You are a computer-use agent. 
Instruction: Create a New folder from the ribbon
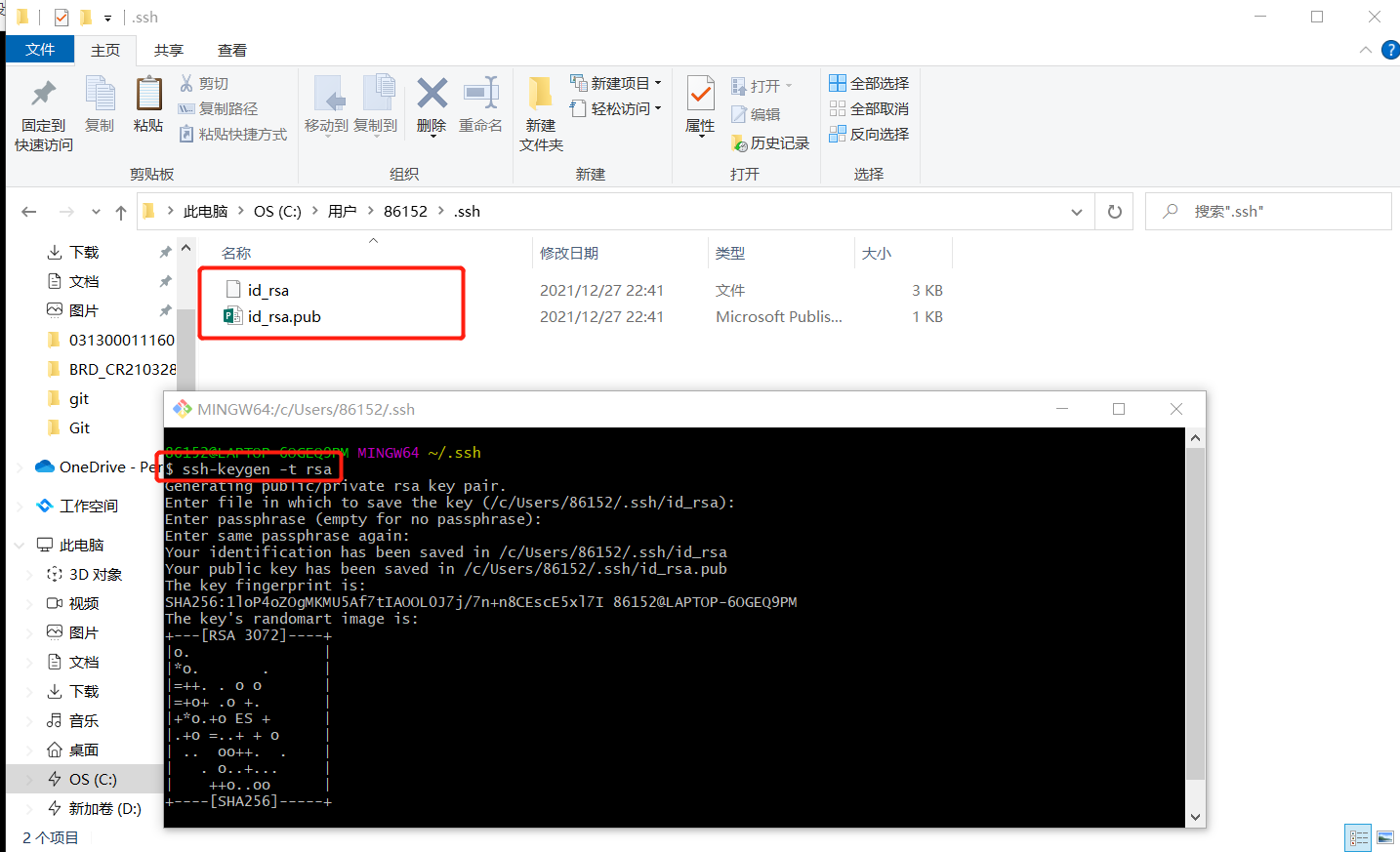click(541, 113)
